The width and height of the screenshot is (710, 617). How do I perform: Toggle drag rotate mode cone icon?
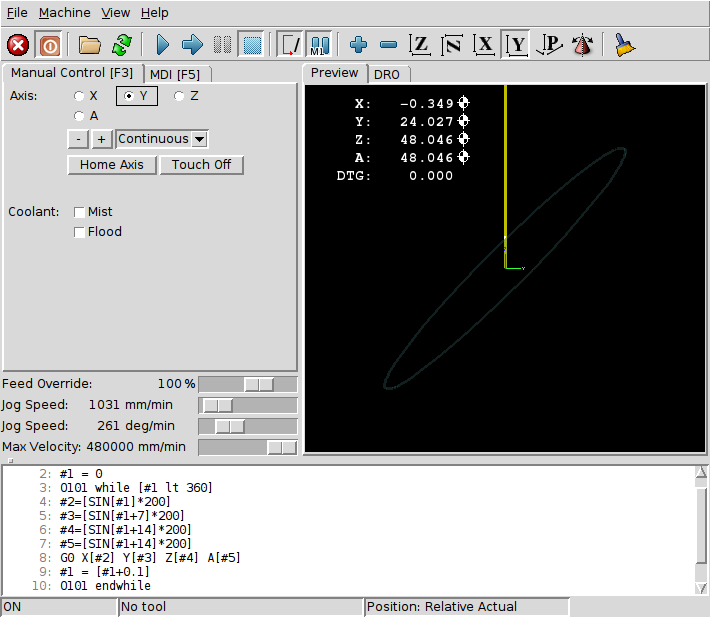pyautogui.click(x=582, y=45)
